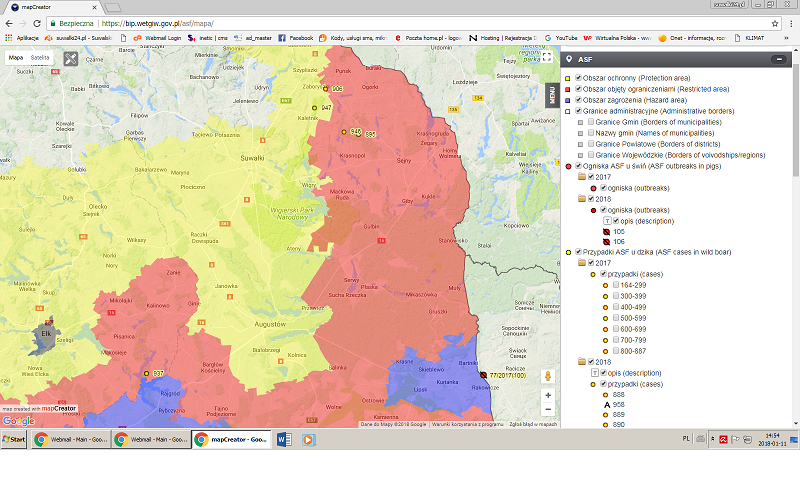Collapse the 2017 folder under ASF outbreaks in pigs

[x=581, y=177]
